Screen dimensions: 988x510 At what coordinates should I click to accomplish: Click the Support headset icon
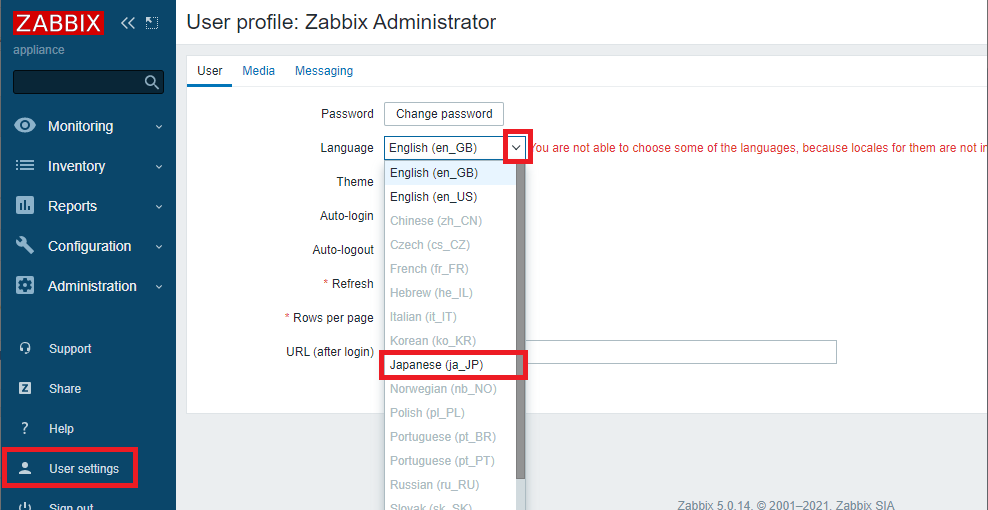[25, 349]
